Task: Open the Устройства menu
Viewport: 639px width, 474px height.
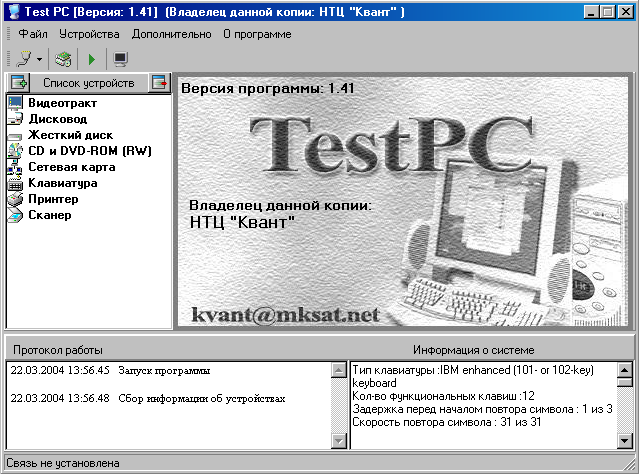Action: coord(89,34)
